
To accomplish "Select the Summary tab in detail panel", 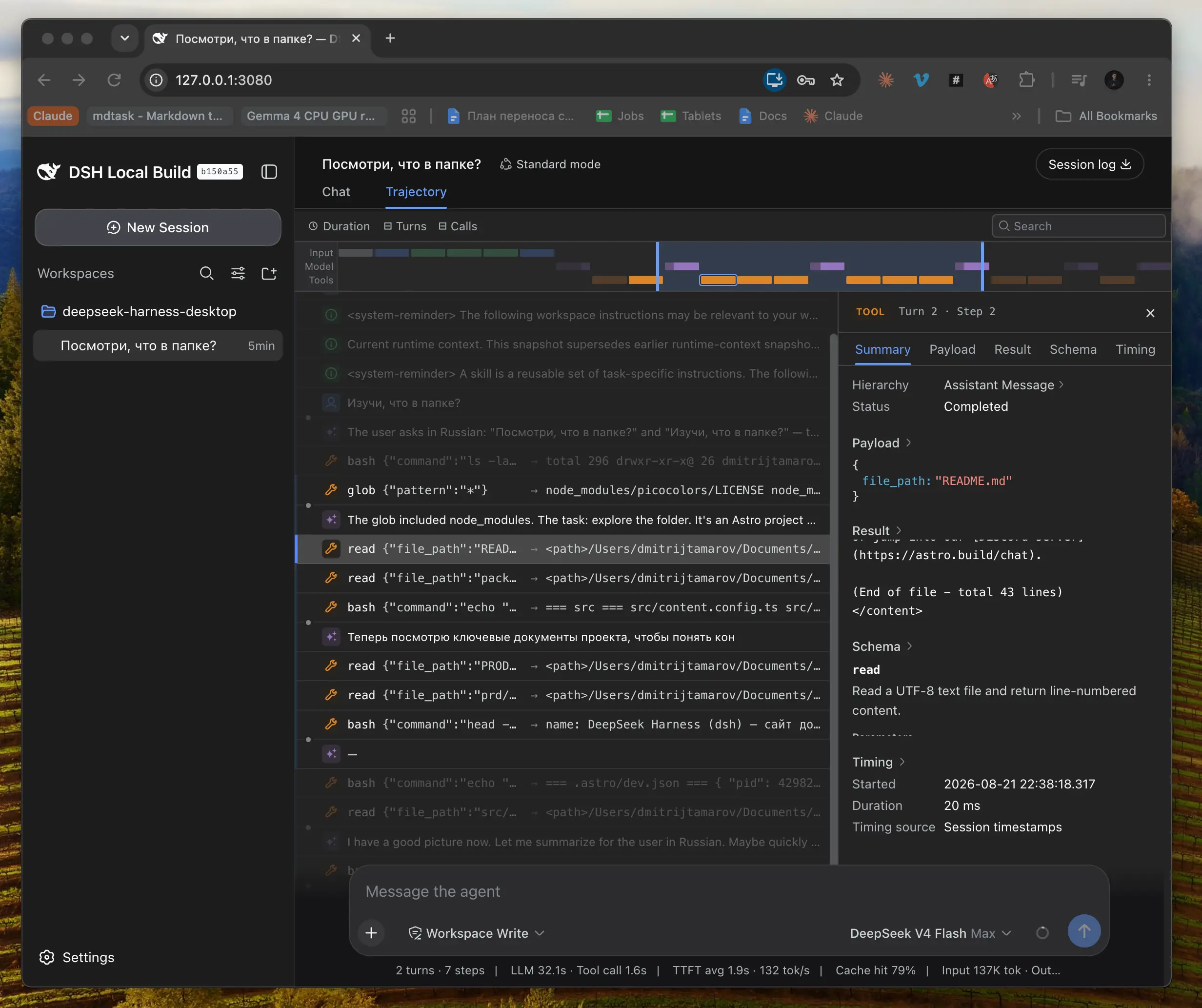I will pos(882,349).
